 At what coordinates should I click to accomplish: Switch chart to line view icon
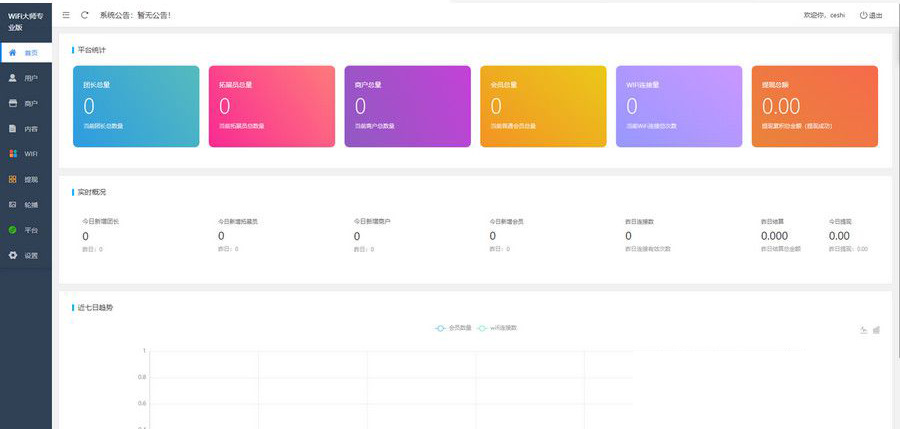863,330
